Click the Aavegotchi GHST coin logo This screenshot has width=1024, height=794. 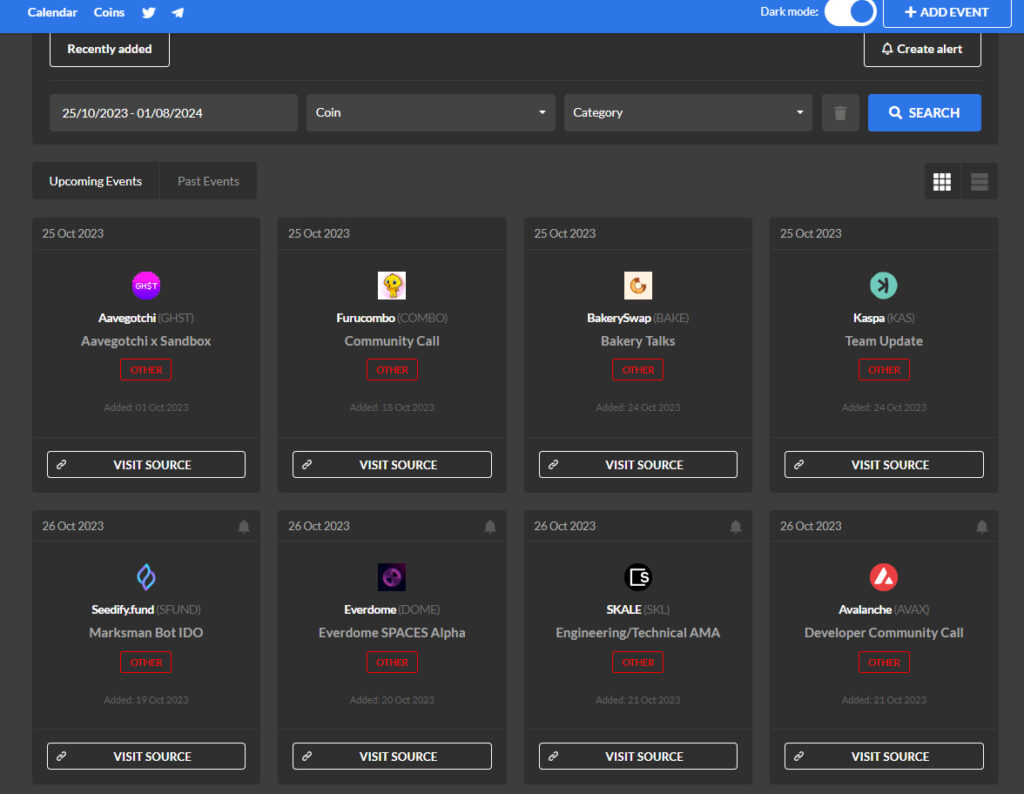click(x=146, y=285)
